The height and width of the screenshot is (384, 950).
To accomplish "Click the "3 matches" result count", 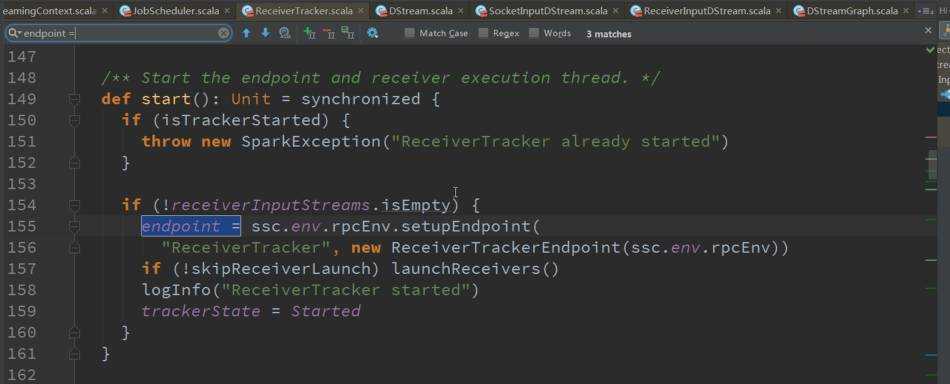I will click(609, 34).
